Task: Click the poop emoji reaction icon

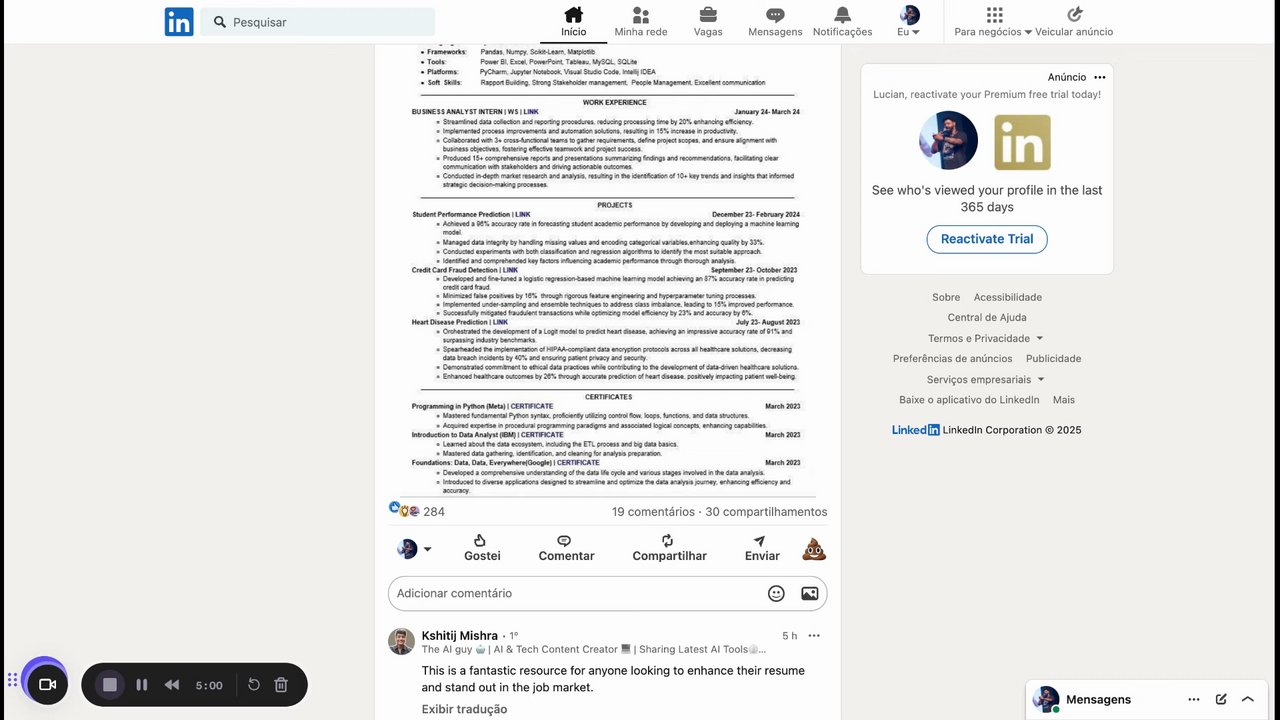Action: [x=814, y=549]
